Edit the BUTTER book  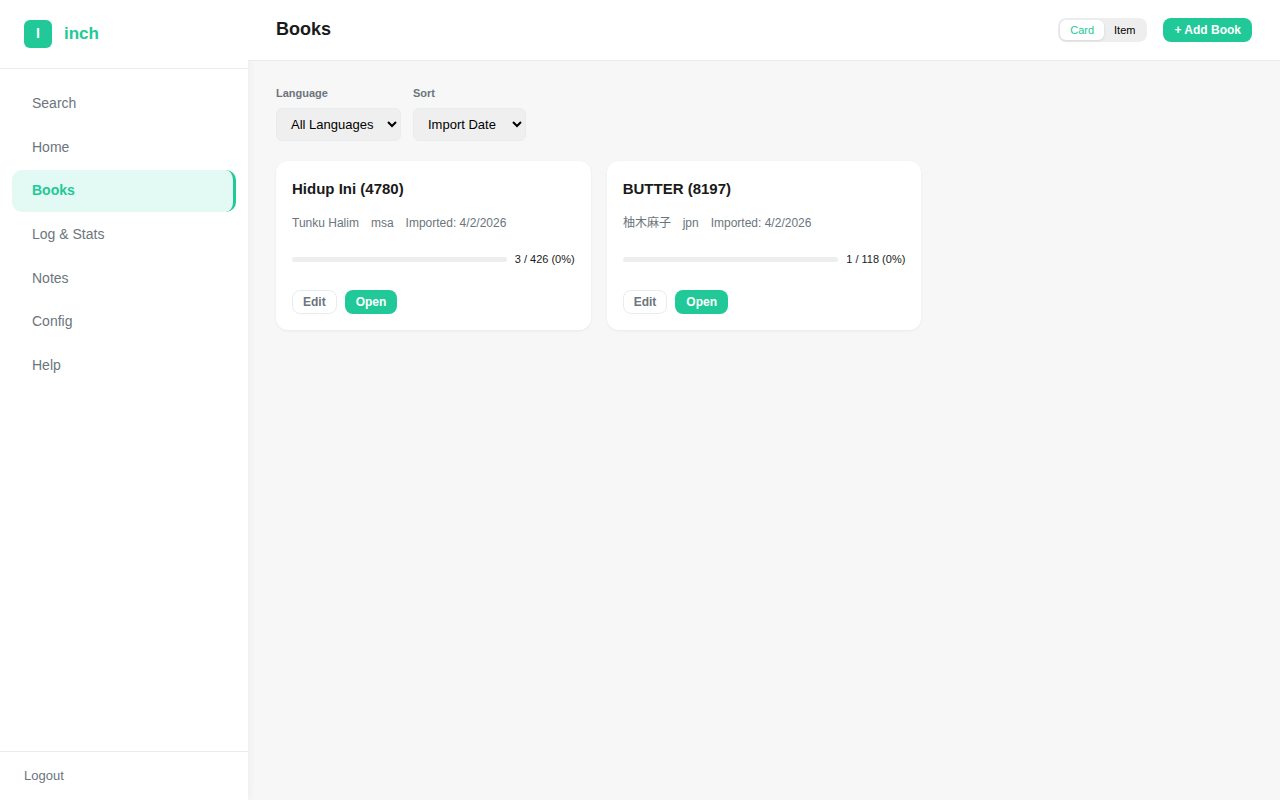point(645,302)
